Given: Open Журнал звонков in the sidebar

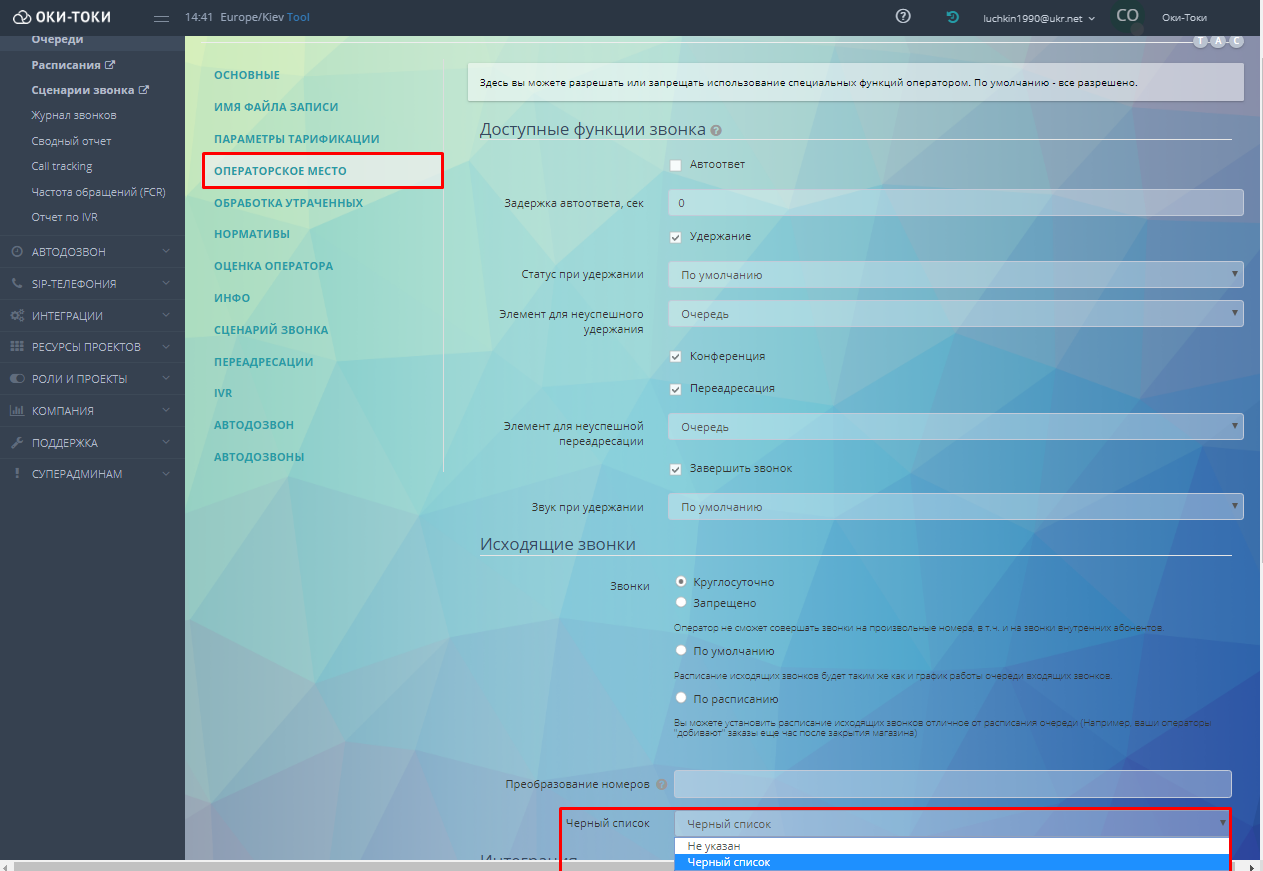Looking at the screenshot, I should click(74, 116).
